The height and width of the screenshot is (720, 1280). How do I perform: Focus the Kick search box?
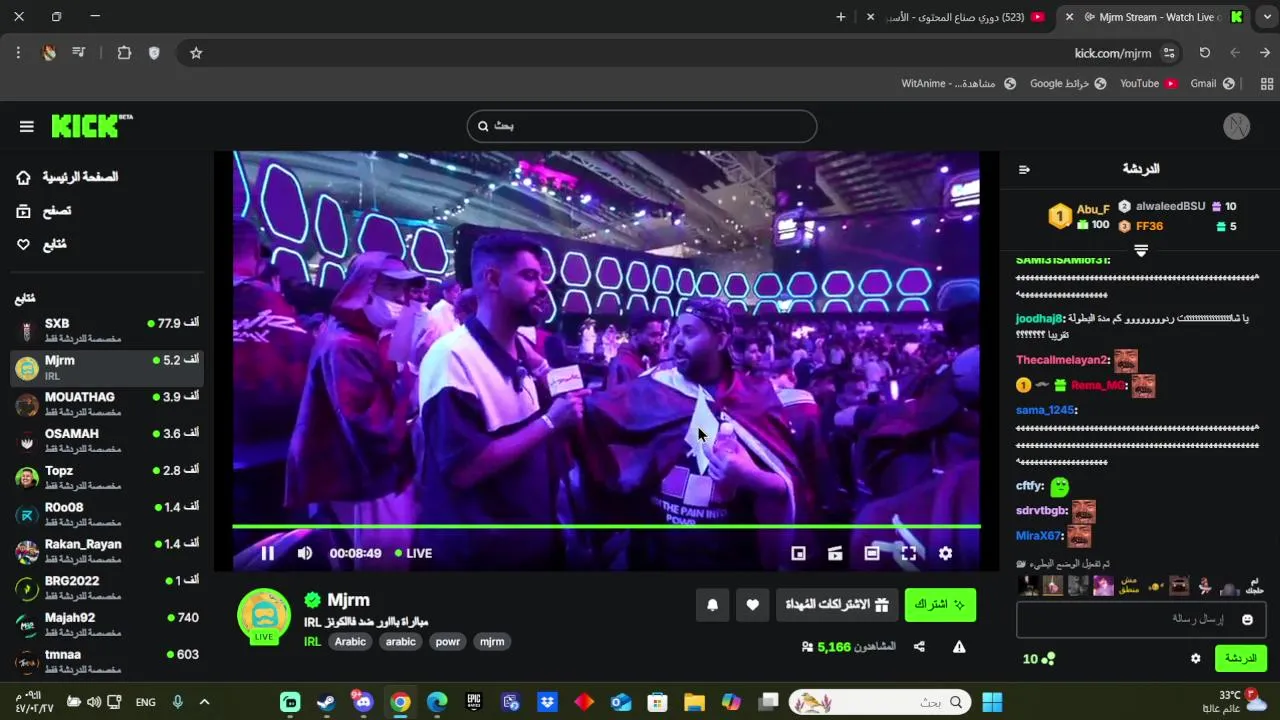point(642,126)
